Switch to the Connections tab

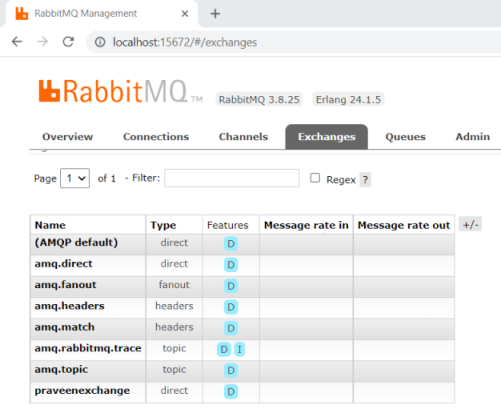point(156,137)
